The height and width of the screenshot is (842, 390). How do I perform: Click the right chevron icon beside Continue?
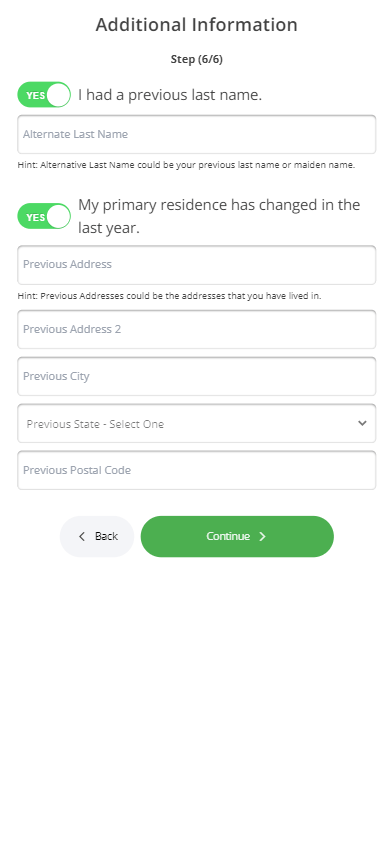[x=262, y=536]
